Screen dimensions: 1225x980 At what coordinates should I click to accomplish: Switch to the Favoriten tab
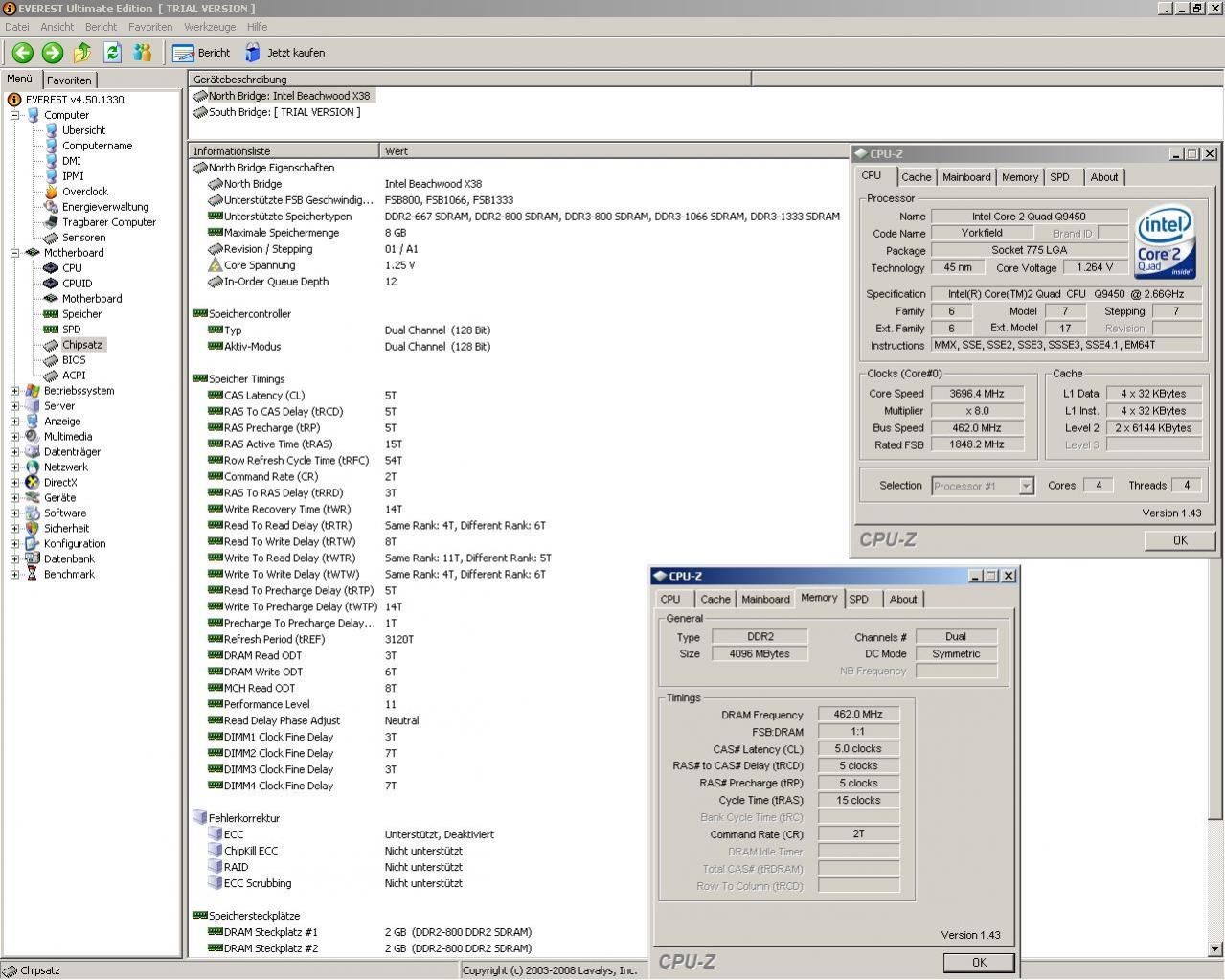69,80
